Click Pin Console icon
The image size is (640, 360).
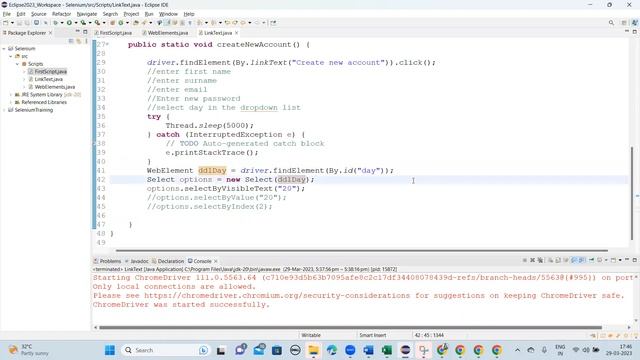pos(591,260)
